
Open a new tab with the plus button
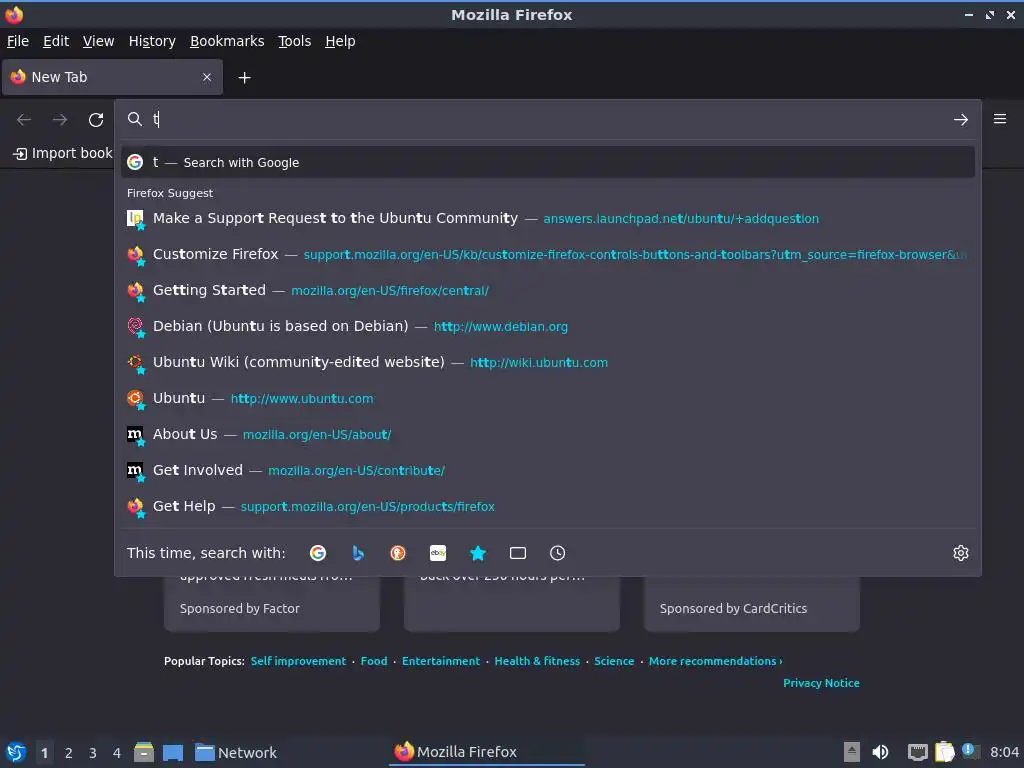point(244,78)
